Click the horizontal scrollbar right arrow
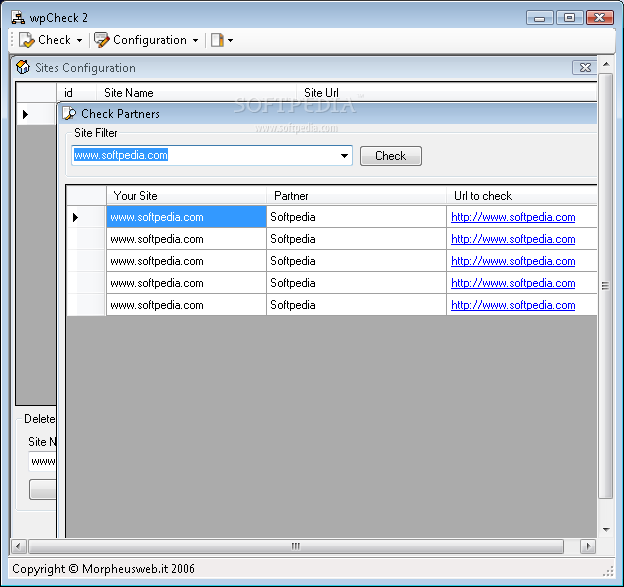 (588, 546)
